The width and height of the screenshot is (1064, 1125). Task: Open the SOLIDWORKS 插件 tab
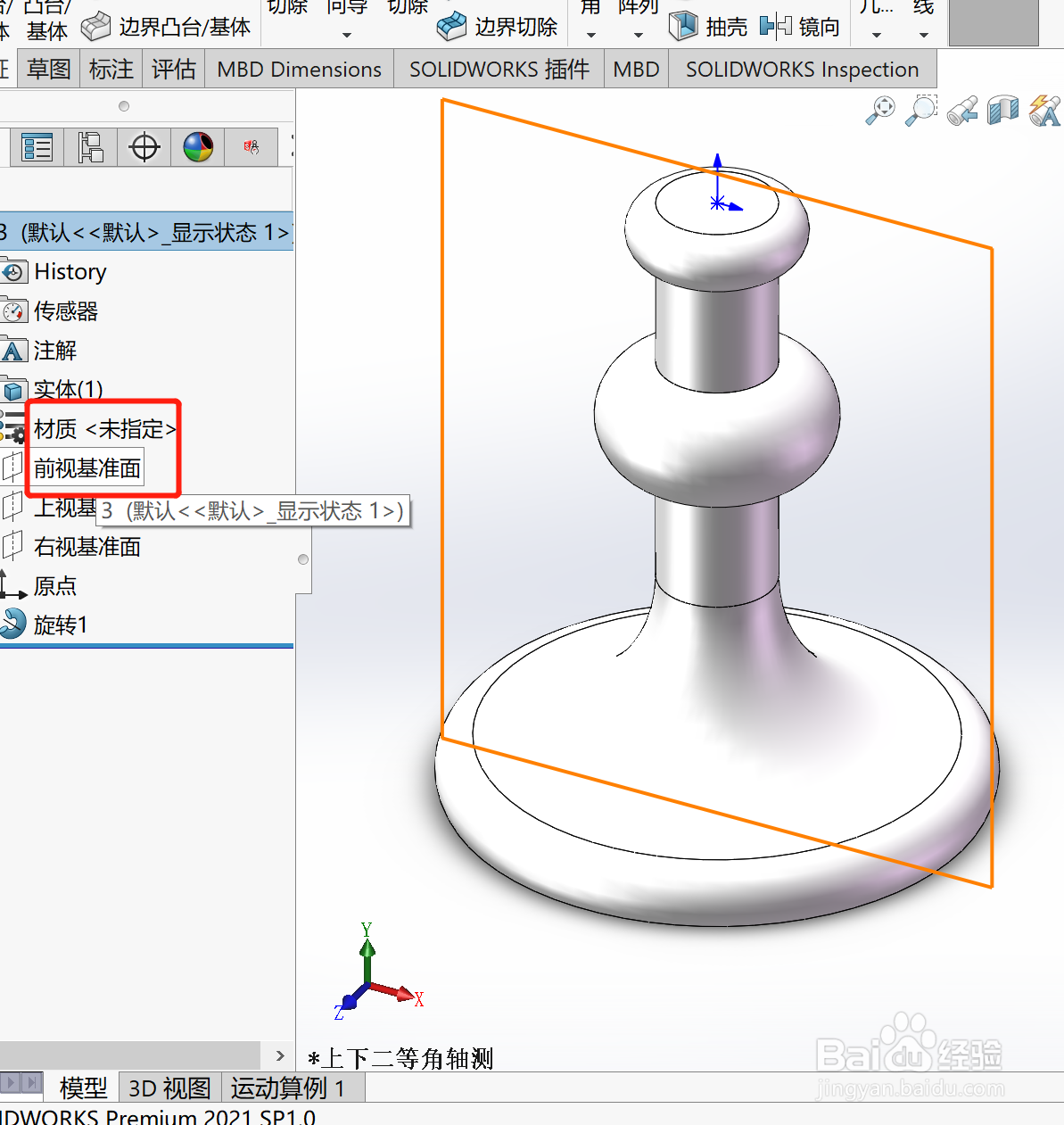497,69
